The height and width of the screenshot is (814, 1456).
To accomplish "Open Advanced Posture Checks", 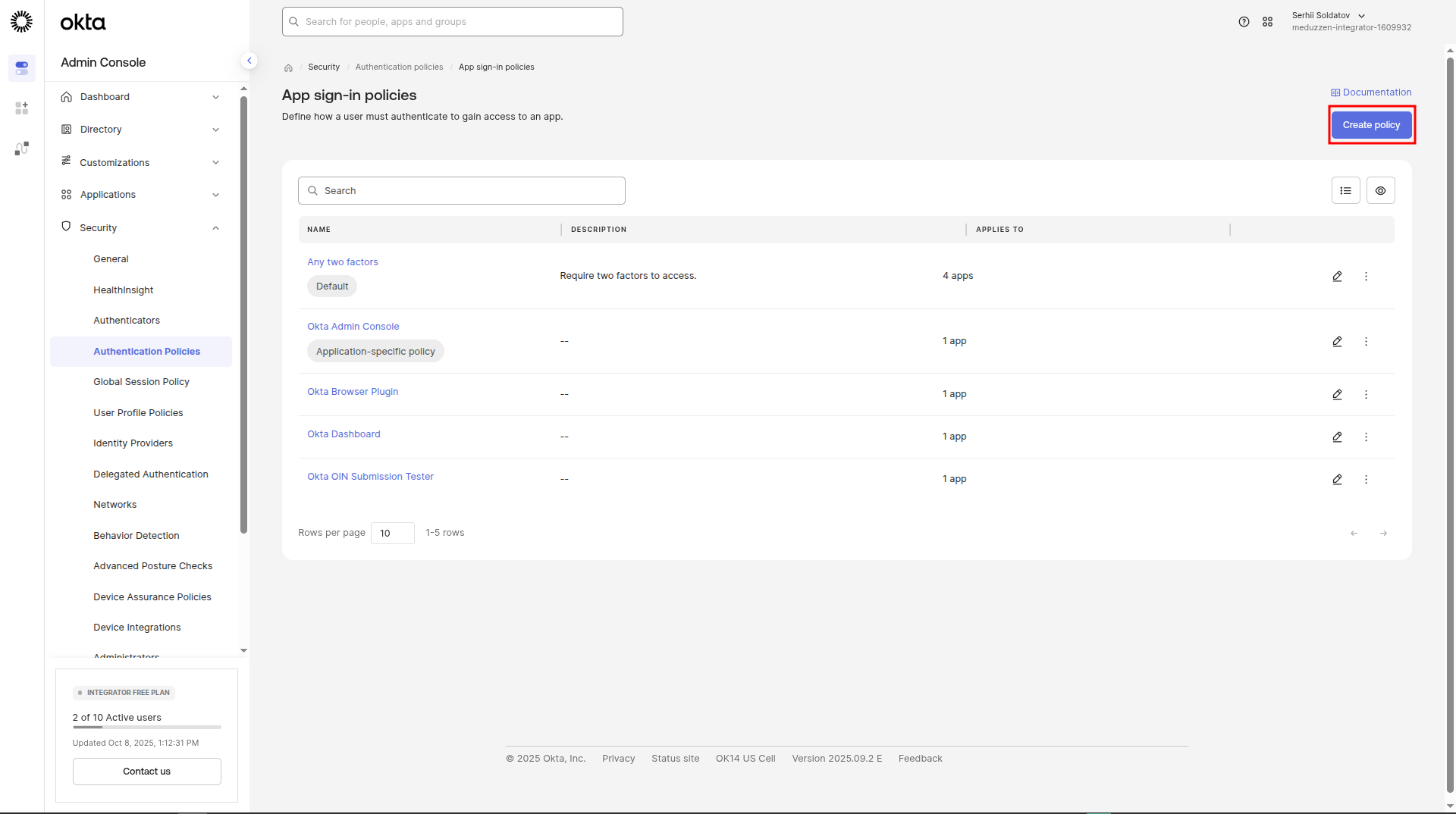I will [153, 566].
